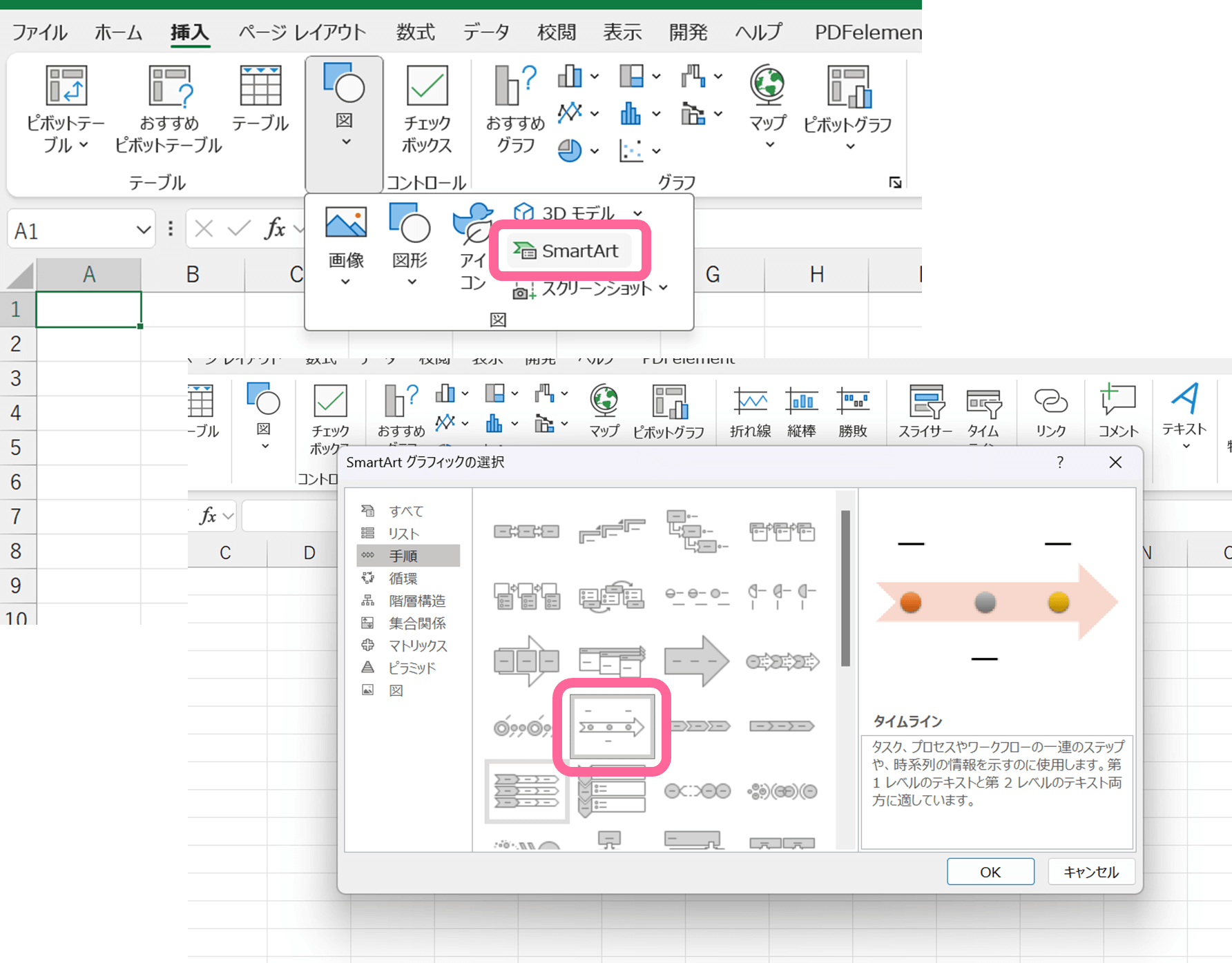
Task: Pick the large single arrow process layout
Action: [x=697, y=661]
